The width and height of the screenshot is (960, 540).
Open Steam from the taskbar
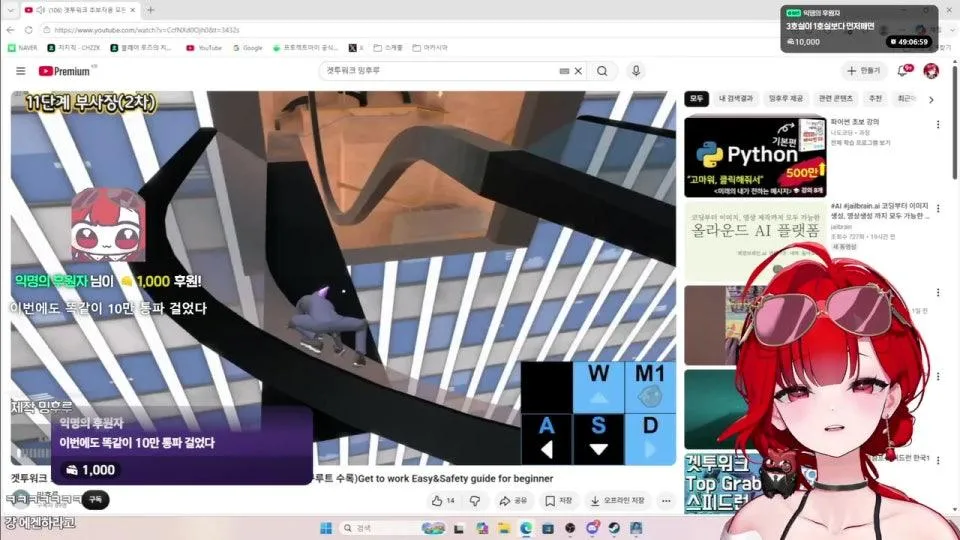tap(614, 528)
